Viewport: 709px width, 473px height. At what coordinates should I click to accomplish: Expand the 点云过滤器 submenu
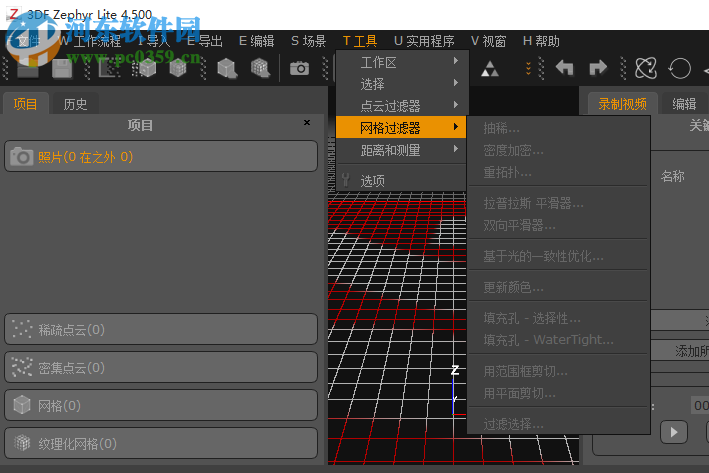[402, 105]
